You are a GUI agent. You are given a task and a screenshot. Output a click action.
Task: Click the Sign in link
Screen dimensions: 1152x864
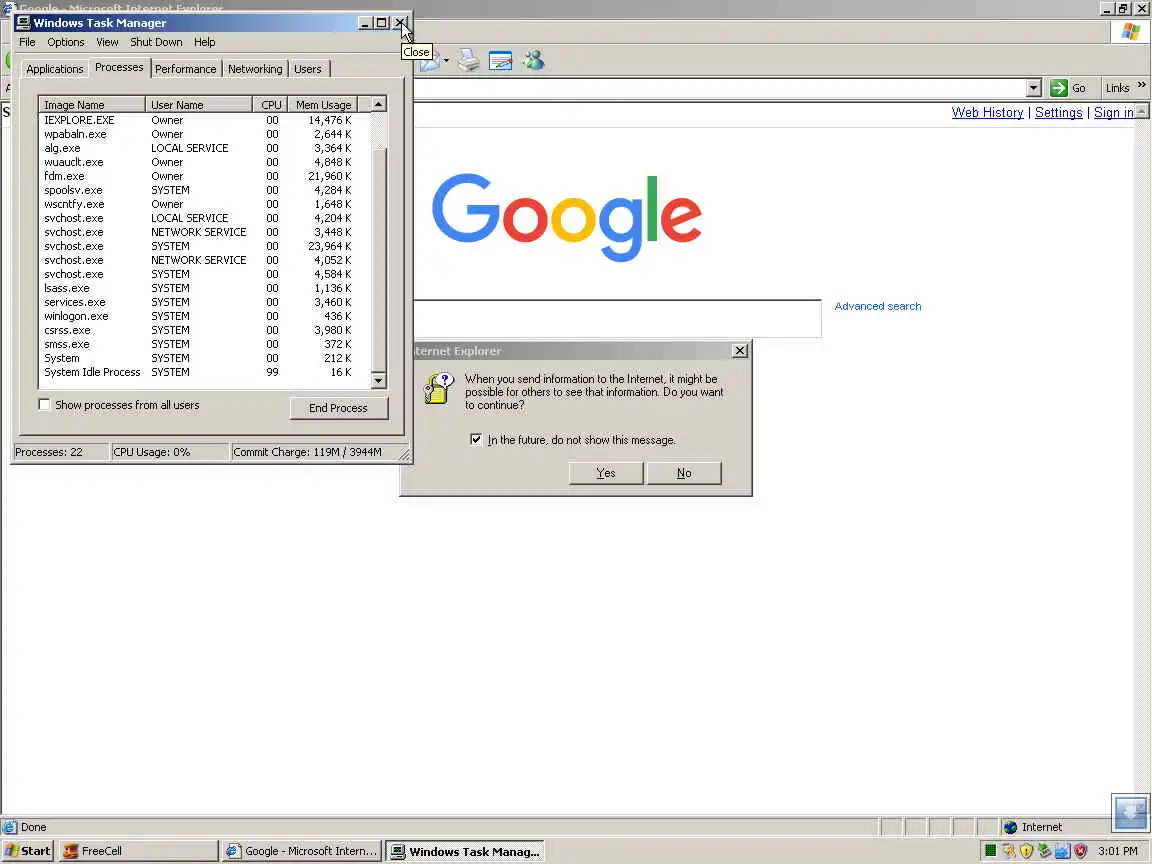pos(1114,112)
